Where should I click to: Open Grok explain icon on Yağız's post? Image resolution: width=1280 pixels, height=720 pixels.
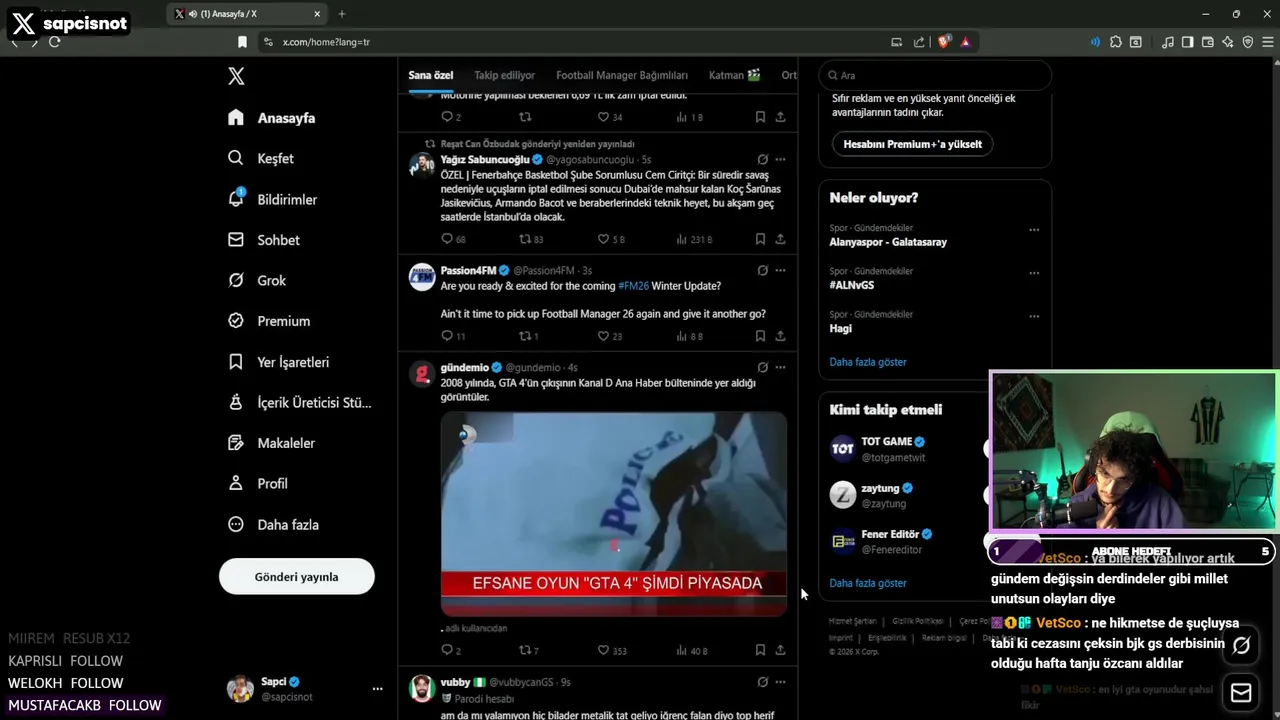[762, 159]
